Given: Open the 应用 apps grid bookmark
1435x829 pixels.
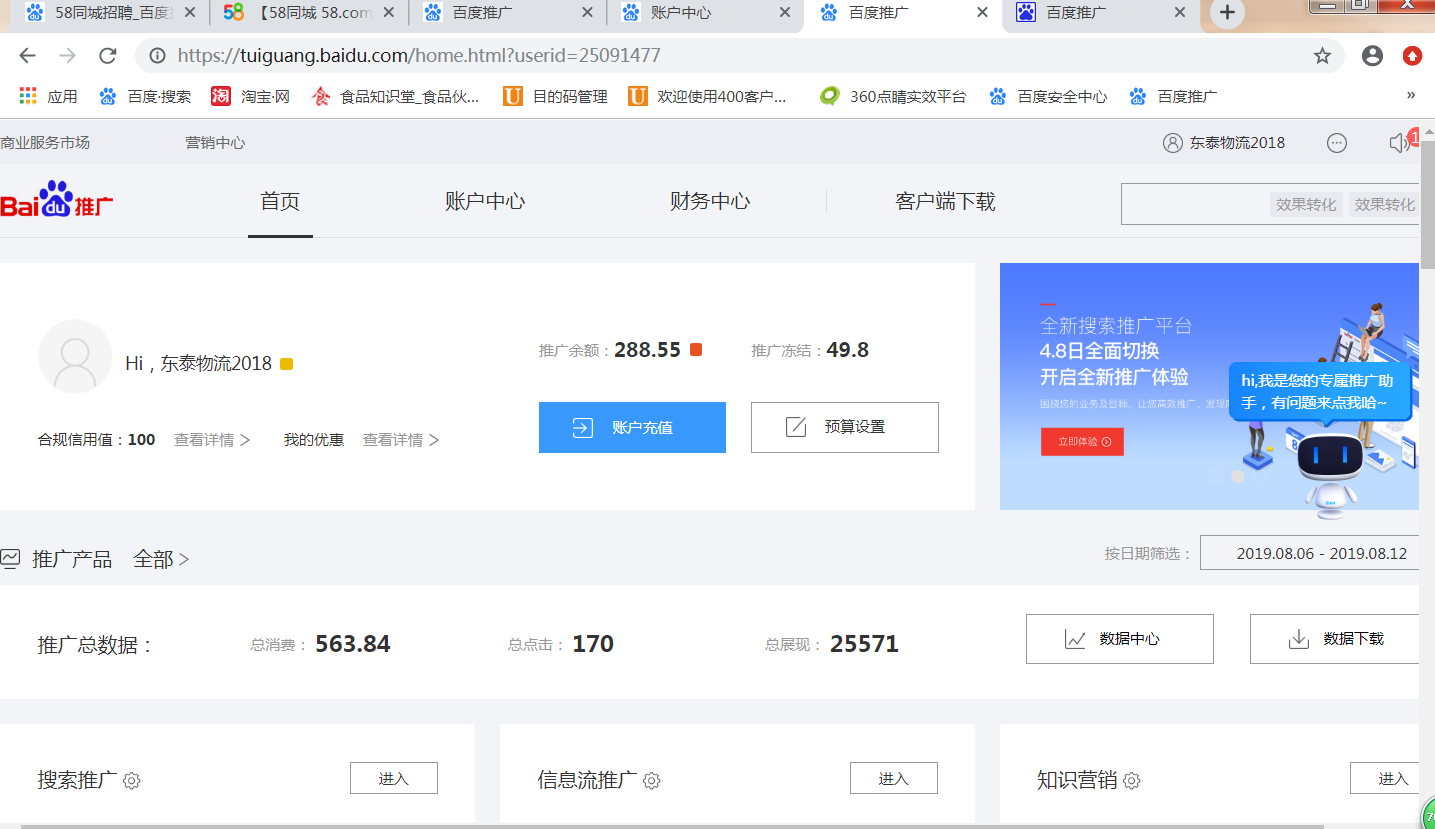Looking at the screenshot, I should [x=48, y=97].
